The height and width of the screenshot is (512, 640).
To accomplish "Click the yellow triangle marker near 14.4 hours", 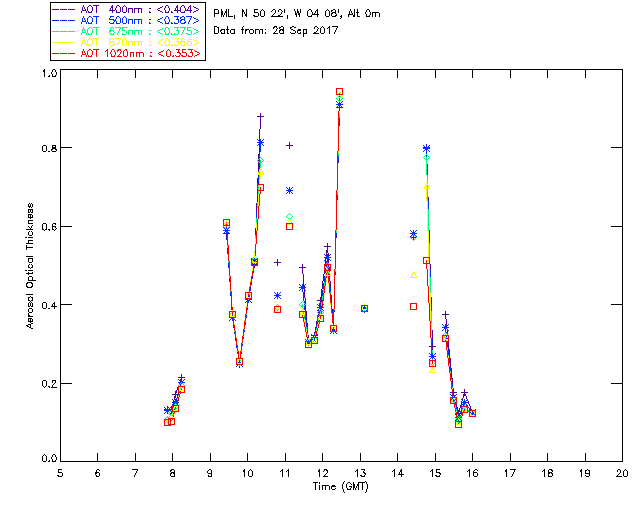I will pos(413,275).
